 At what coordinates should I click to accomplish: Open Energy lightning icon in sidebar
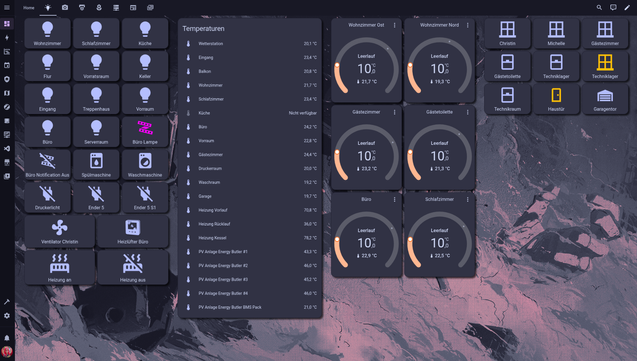7,38
